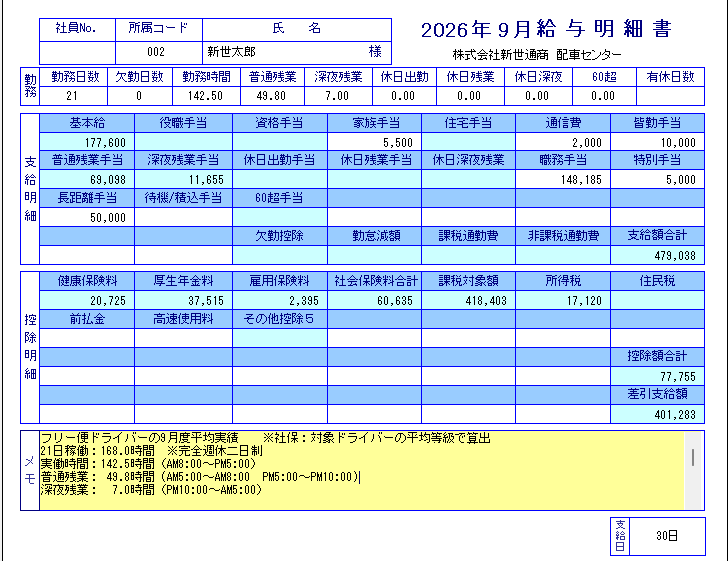
Task: Click the 住民税 header cell
Action: pyautogui.click(x=657, y=281)
